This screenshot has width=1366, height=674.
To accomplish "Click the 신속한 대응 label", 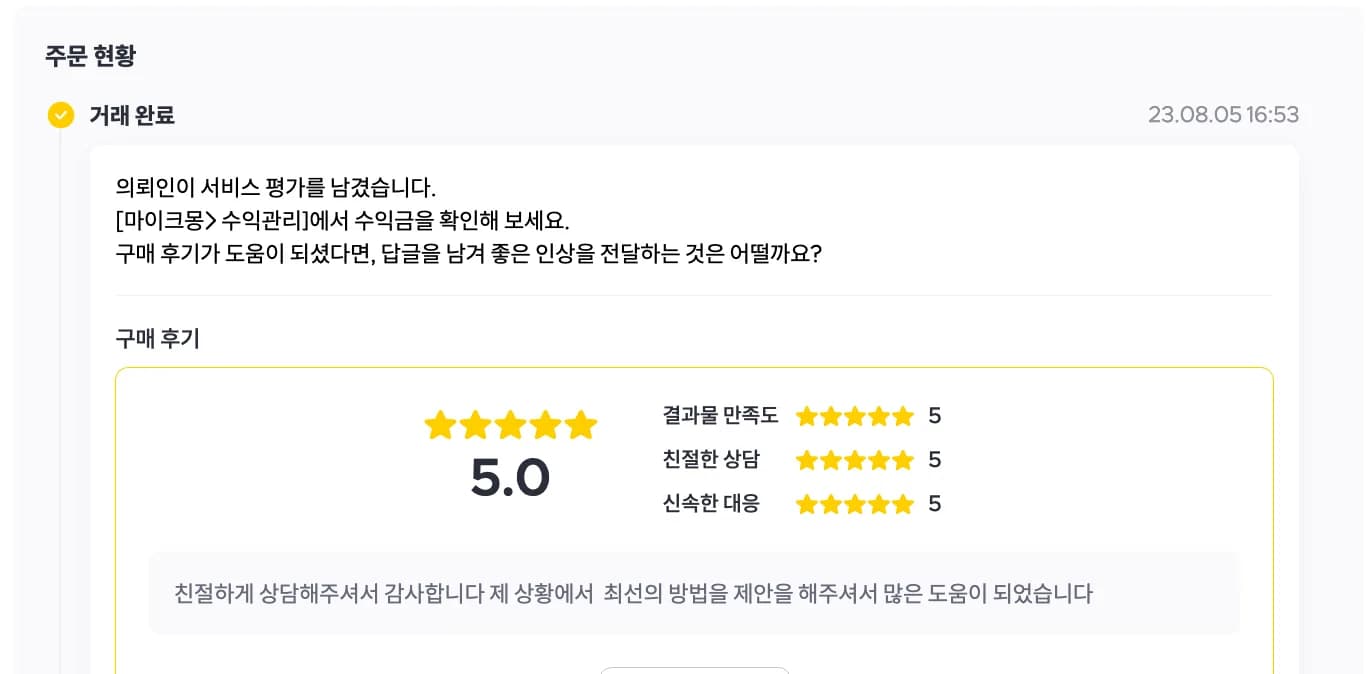I will click(x=711, y=503).
